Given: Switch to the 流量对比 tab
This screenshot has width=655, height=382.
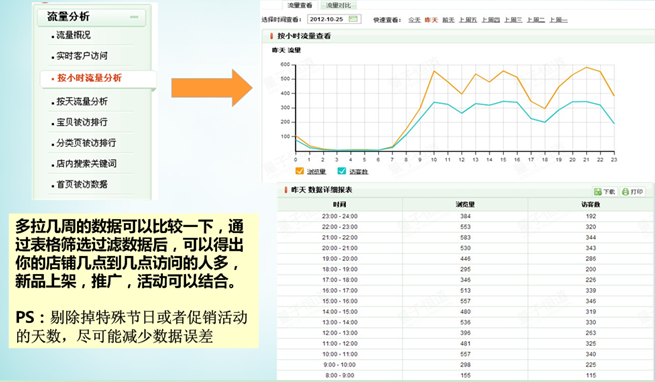Looking at the screenshot, I should tap(338, 5).
